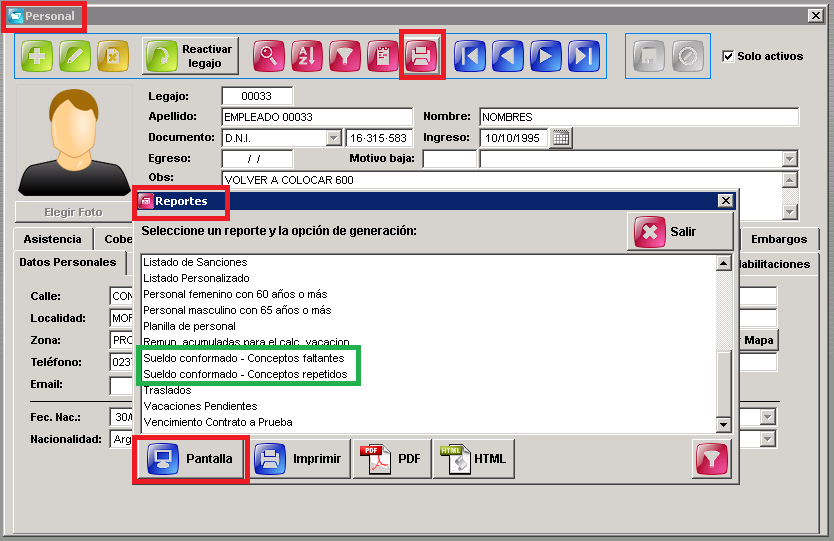The width and height of the screenshot is (834, 541).
Task: Open the Ingreso calendar picker
Action: (561, 138)
